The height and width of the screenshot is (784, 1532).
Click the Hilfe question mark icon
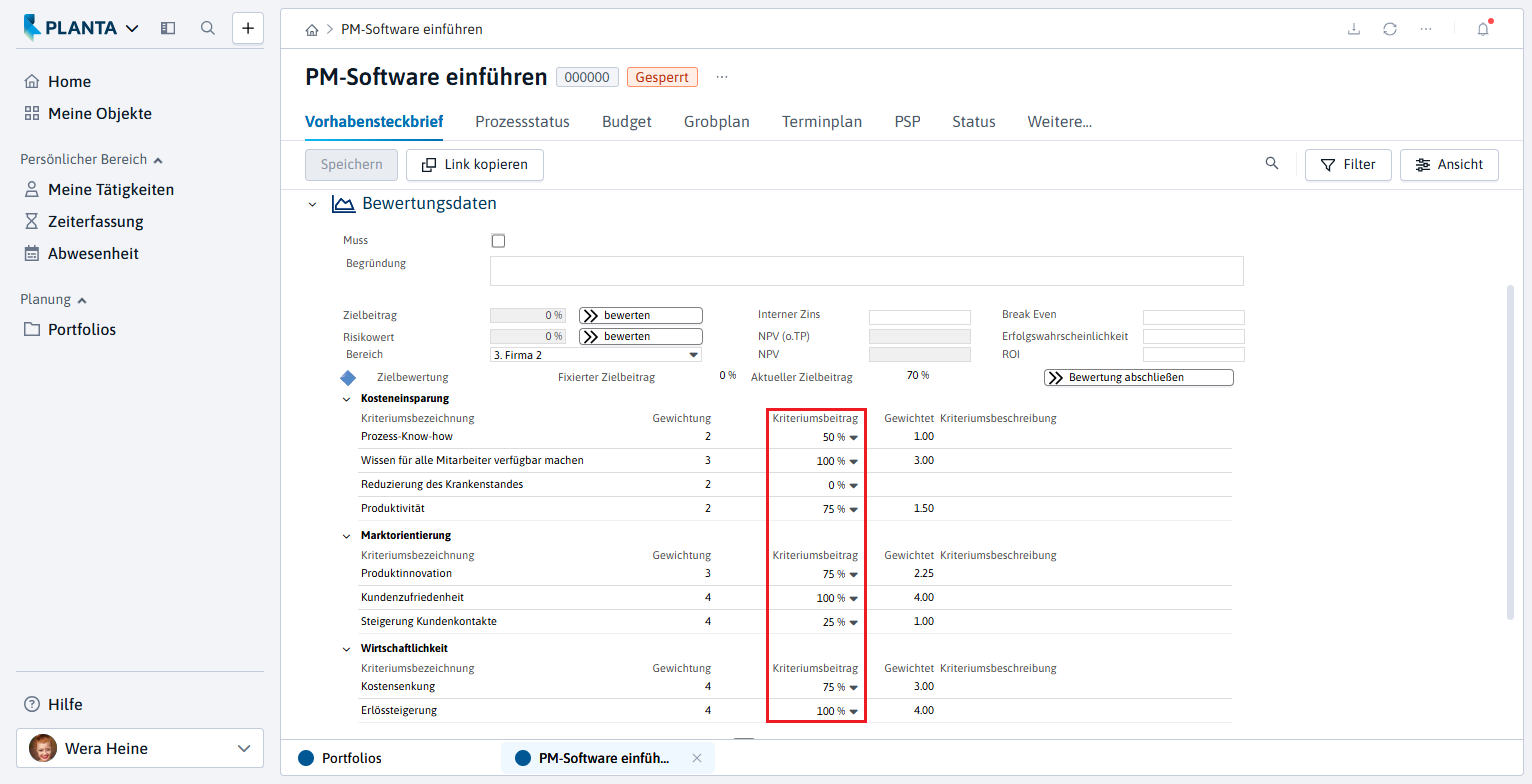tap(32, 705)
